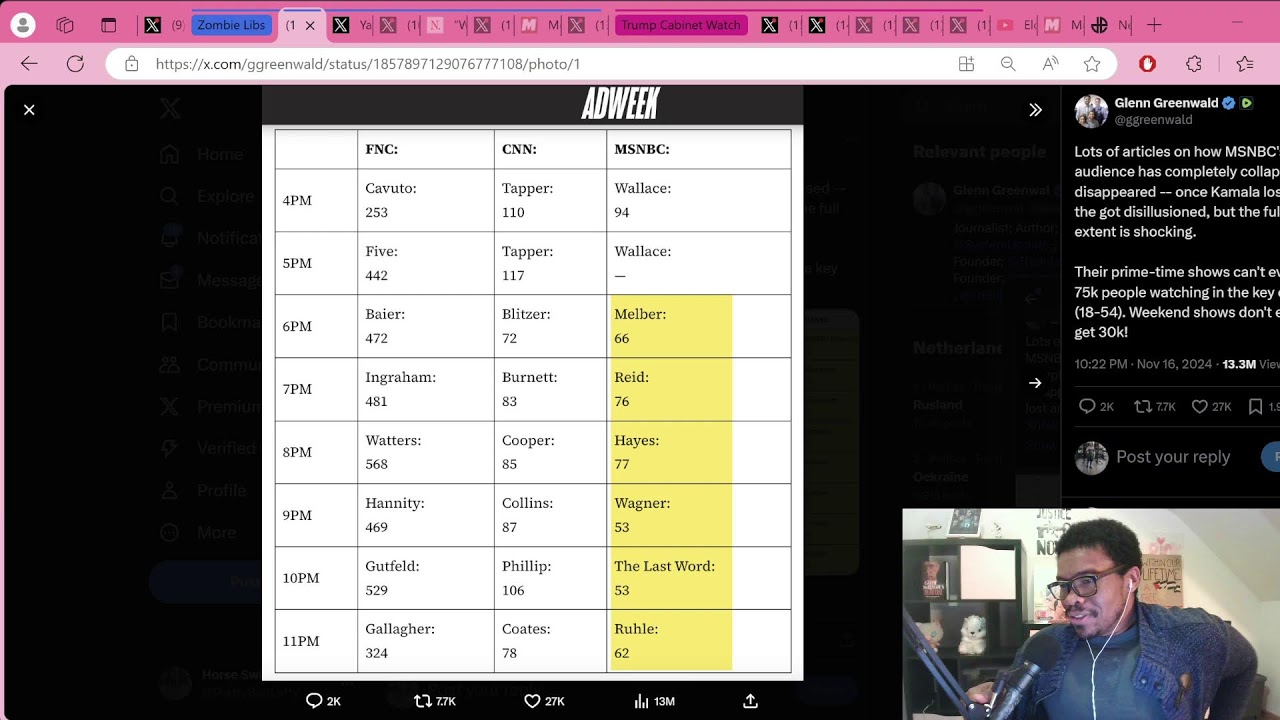Click the x.com address bar URL
This screenshot has width=1280, height=720.
click(x=368, y=64)
